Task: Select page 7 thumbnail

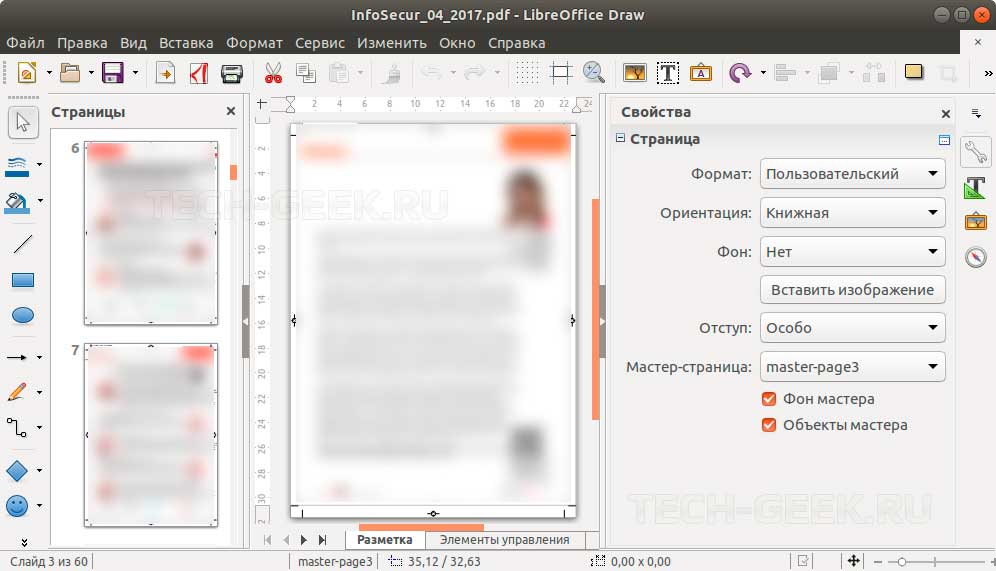Action: click(151, 435)
